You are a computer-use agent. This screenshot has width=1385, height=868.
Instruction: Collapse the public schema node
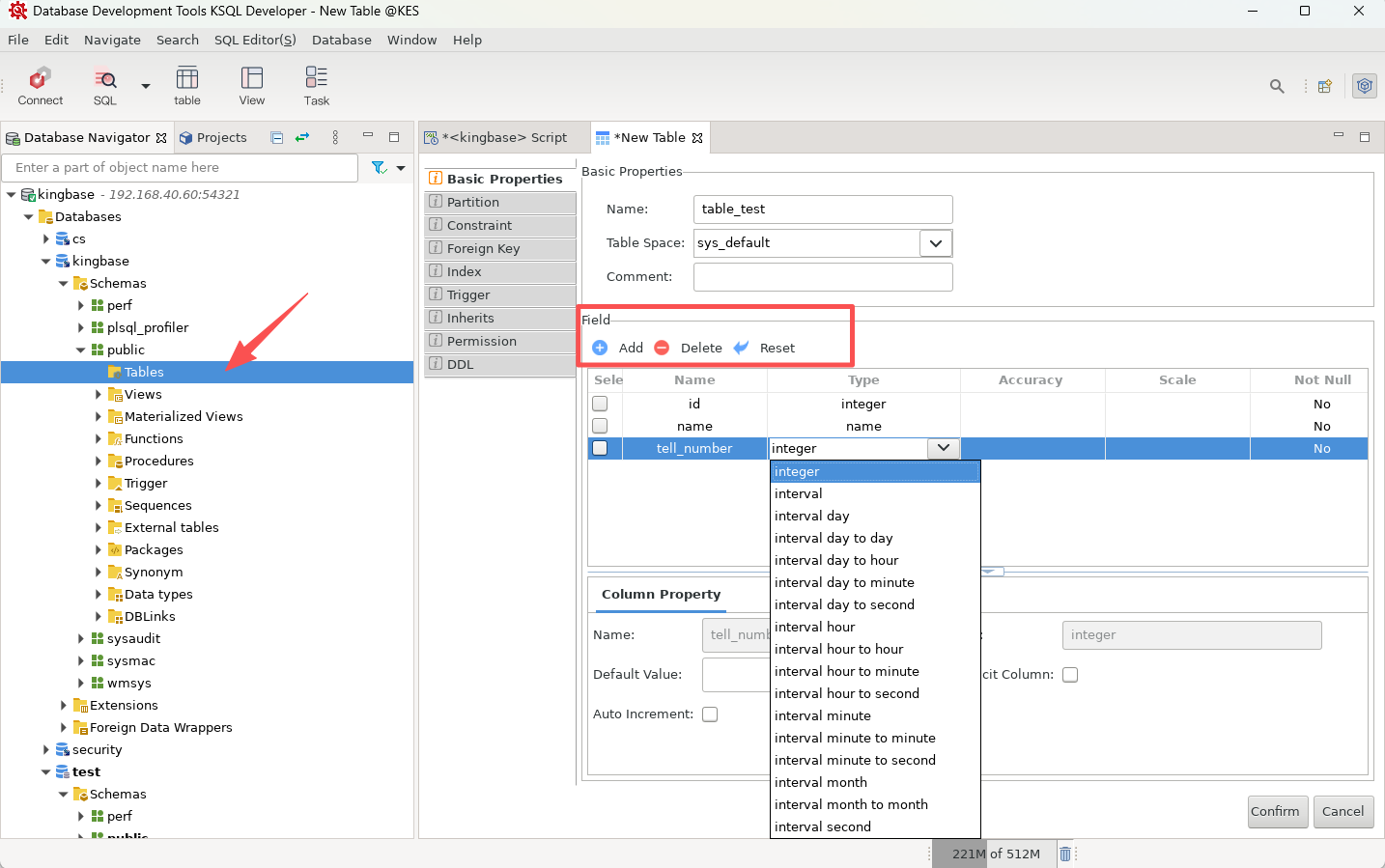point(81,350)
